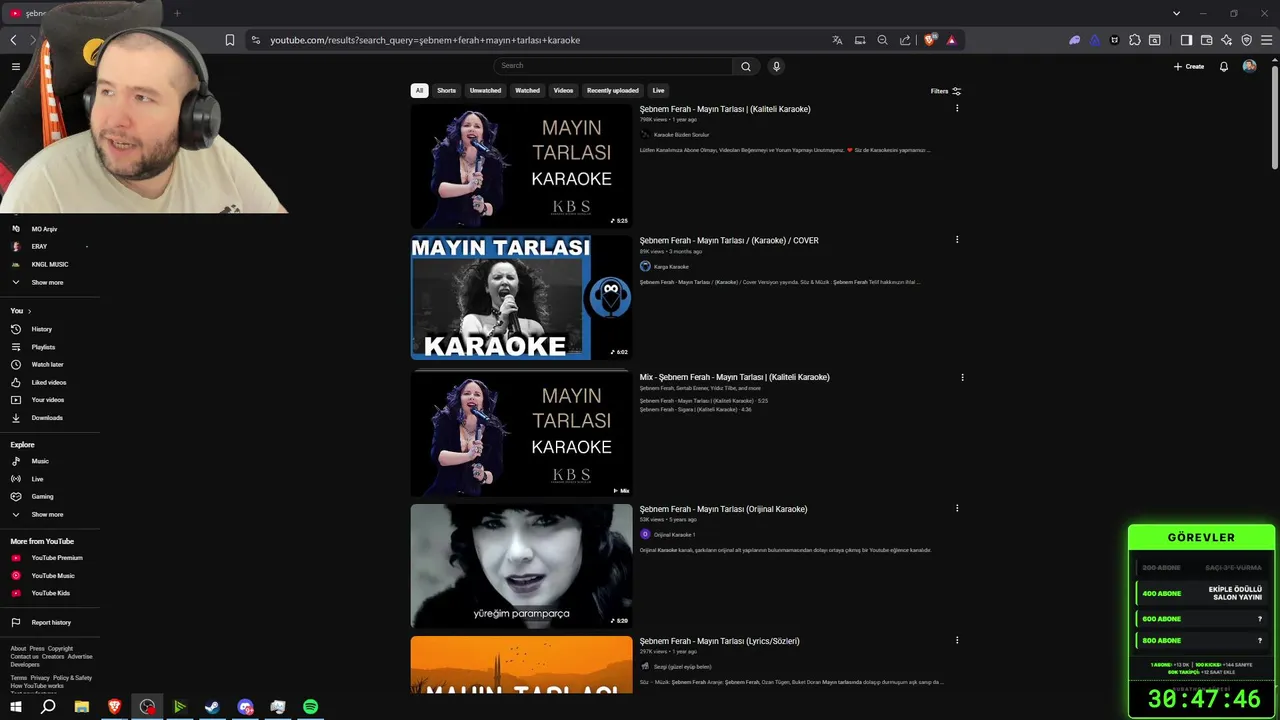Click the share page icon in address bar
1280x720 pixels.
[905, 40]
